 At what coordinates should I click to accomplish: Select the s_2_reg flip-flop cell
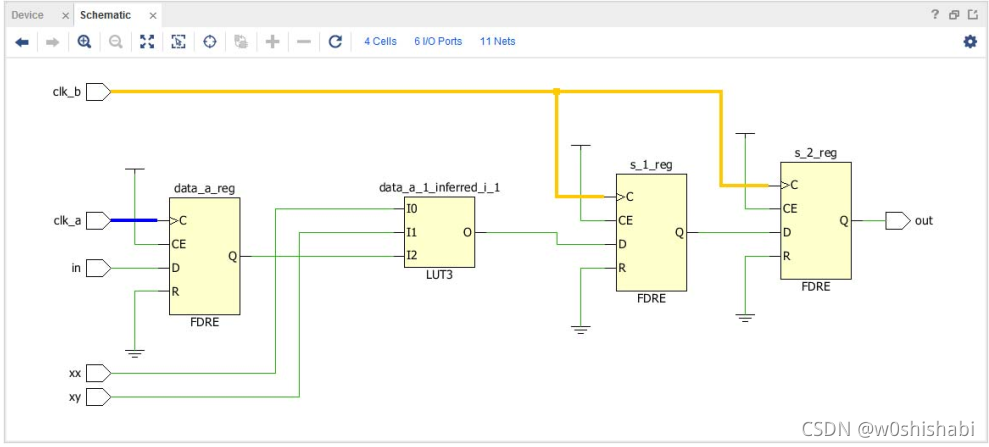816,221
